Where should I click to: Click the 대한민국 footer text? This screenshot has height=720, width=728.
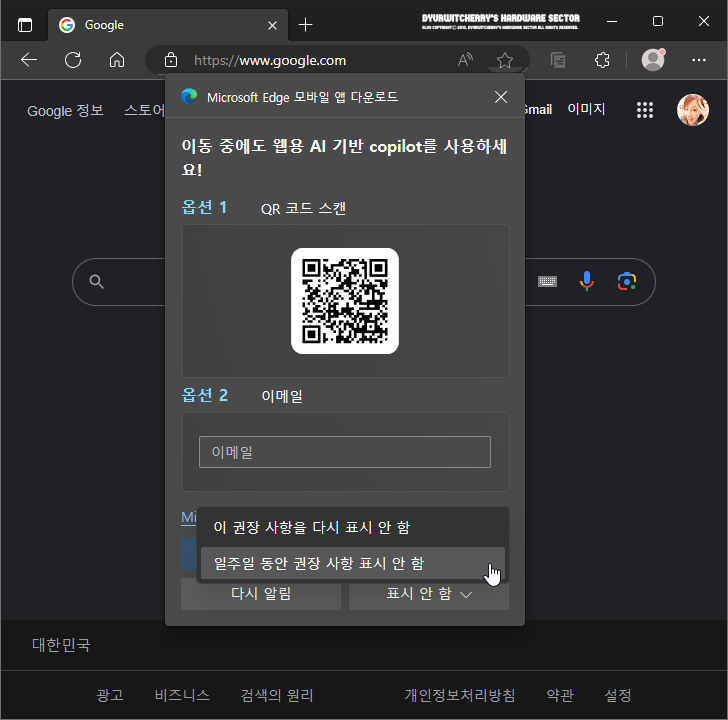(61, 644)
